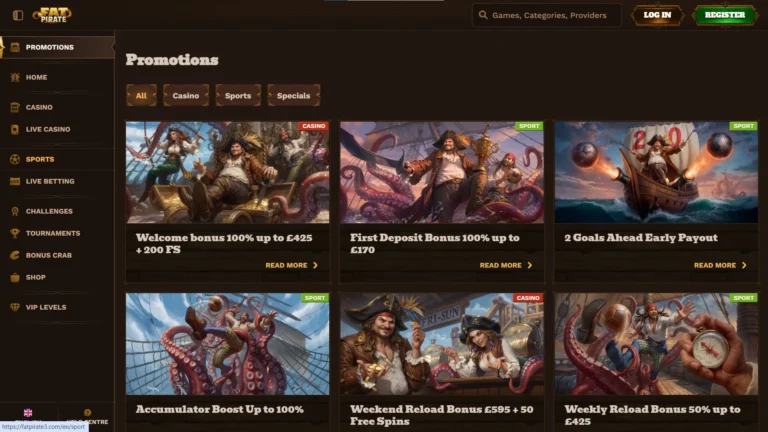768x432 pixels.
Task: Read more about Welcome bonus £425
Action: pos(292,265)
